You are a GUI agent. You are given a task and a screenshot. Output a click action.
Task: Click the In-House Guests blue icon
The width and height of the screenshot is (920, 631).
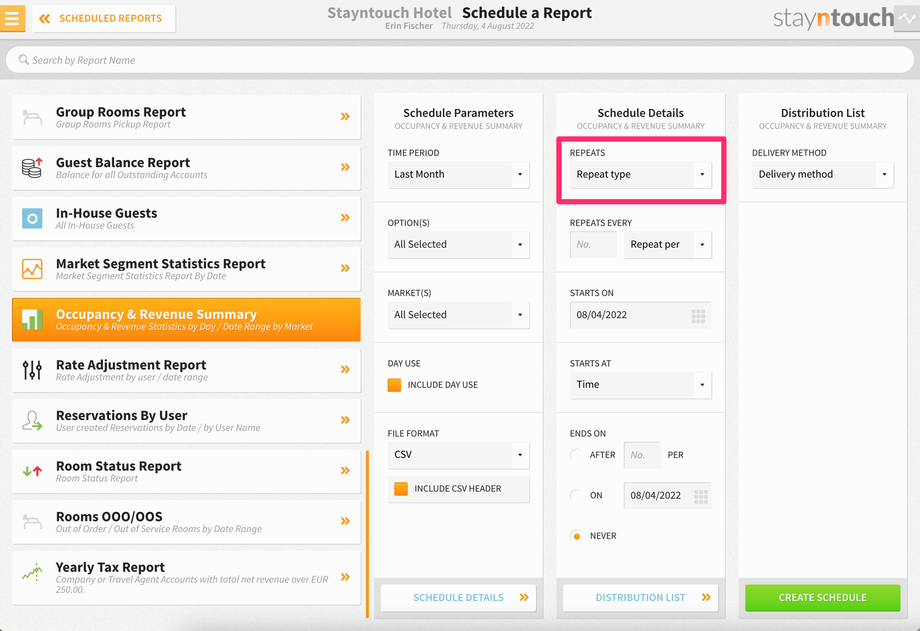(32, 218)
